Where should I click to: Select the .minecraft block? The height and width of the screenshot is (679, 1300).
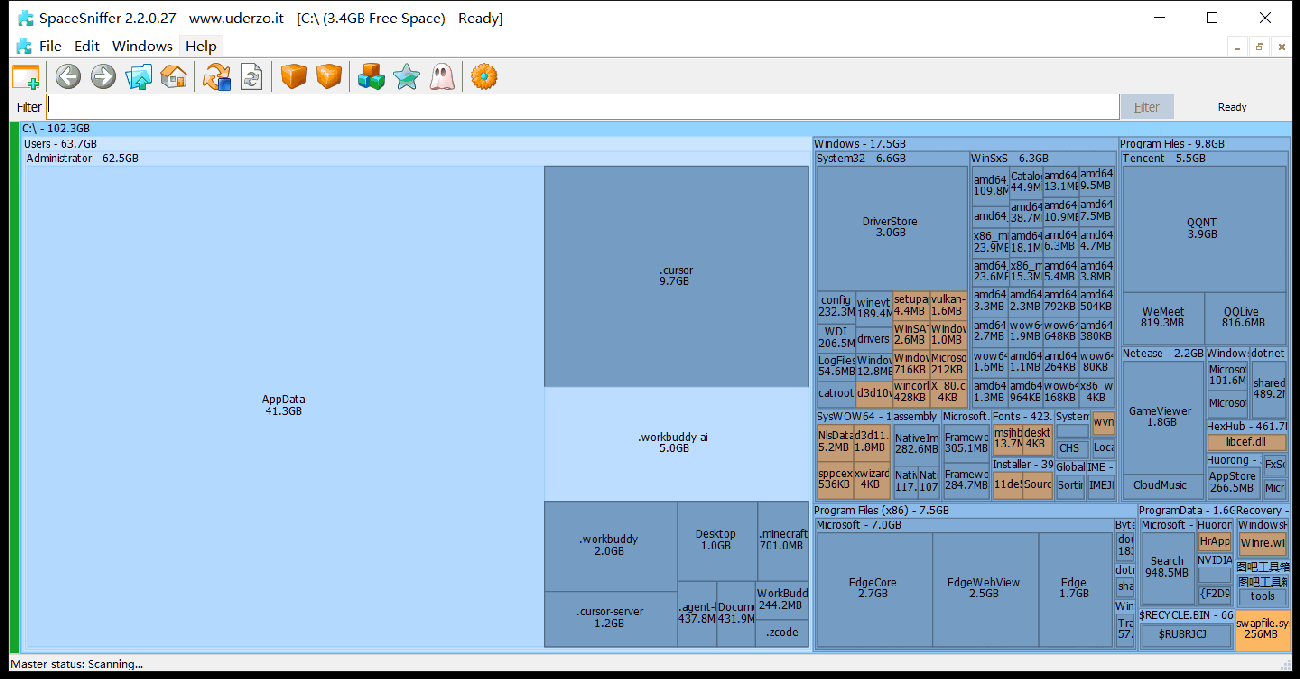click(782, 540)
